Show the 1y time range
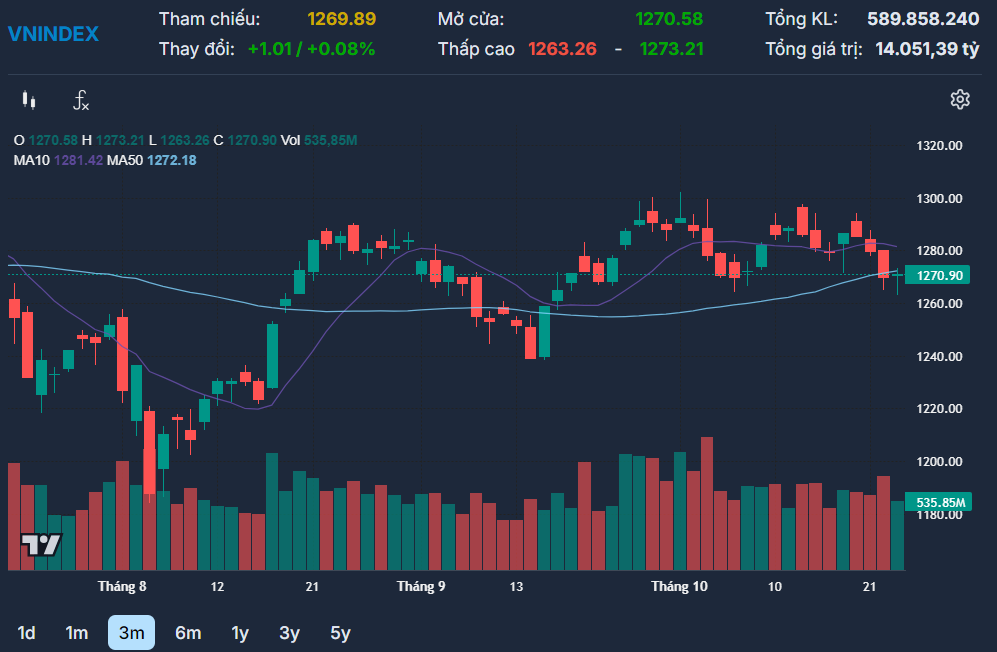The height and width of the screenshot is (652, 997). pyautogui.click(x=240, y=633)
